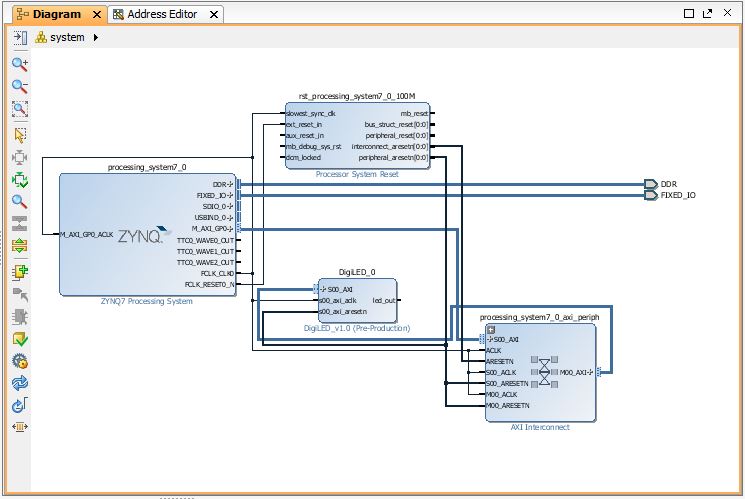Select the FCLK_RESET0_N pin
Viewport: 745px width, 499px height.
pyautogui.click(x=209, y=285)
